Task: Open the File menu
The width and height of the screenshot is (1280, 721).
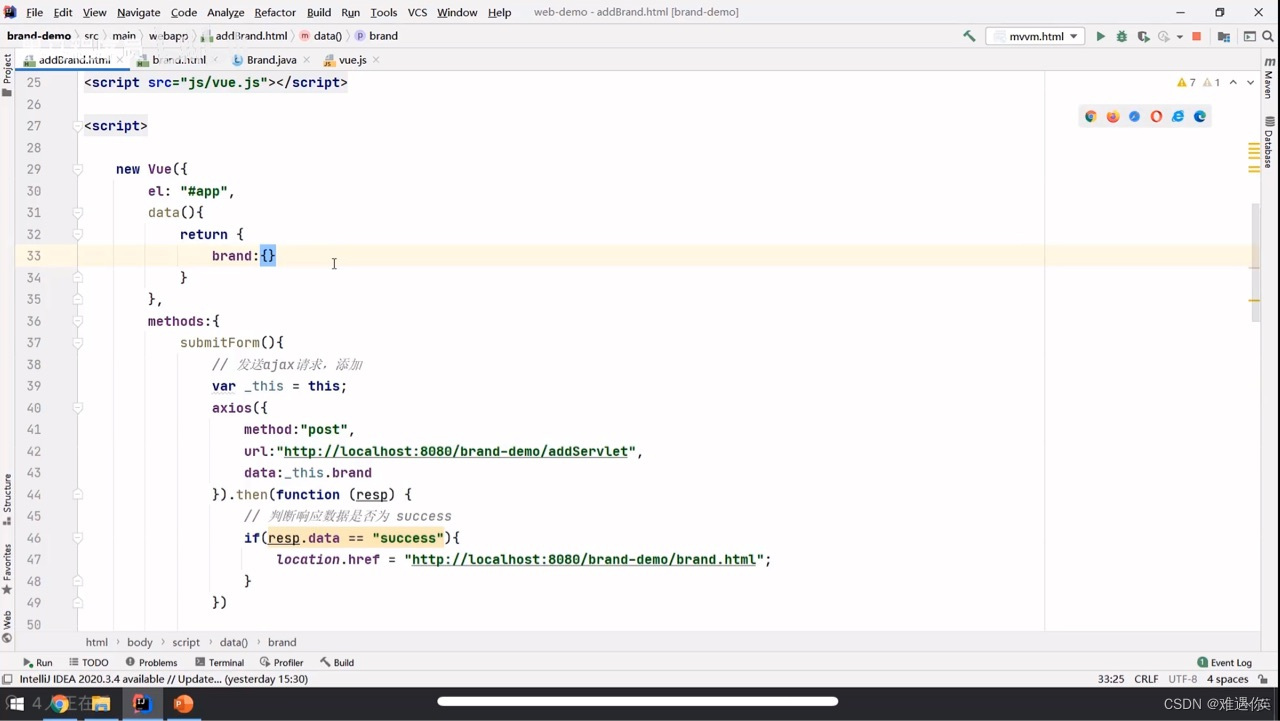Action: [34, 12]
